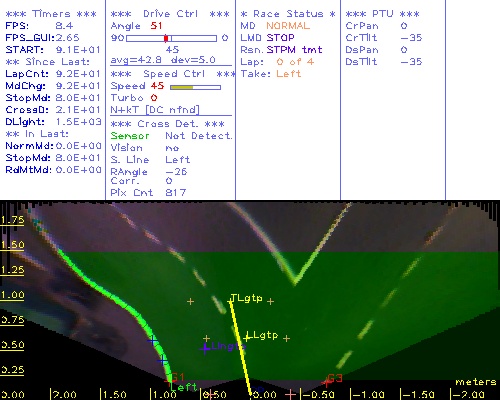The width and height of the screenshot is (500, 400).
Task: Click the Take Left direction value
Action: tap(289, 74)
